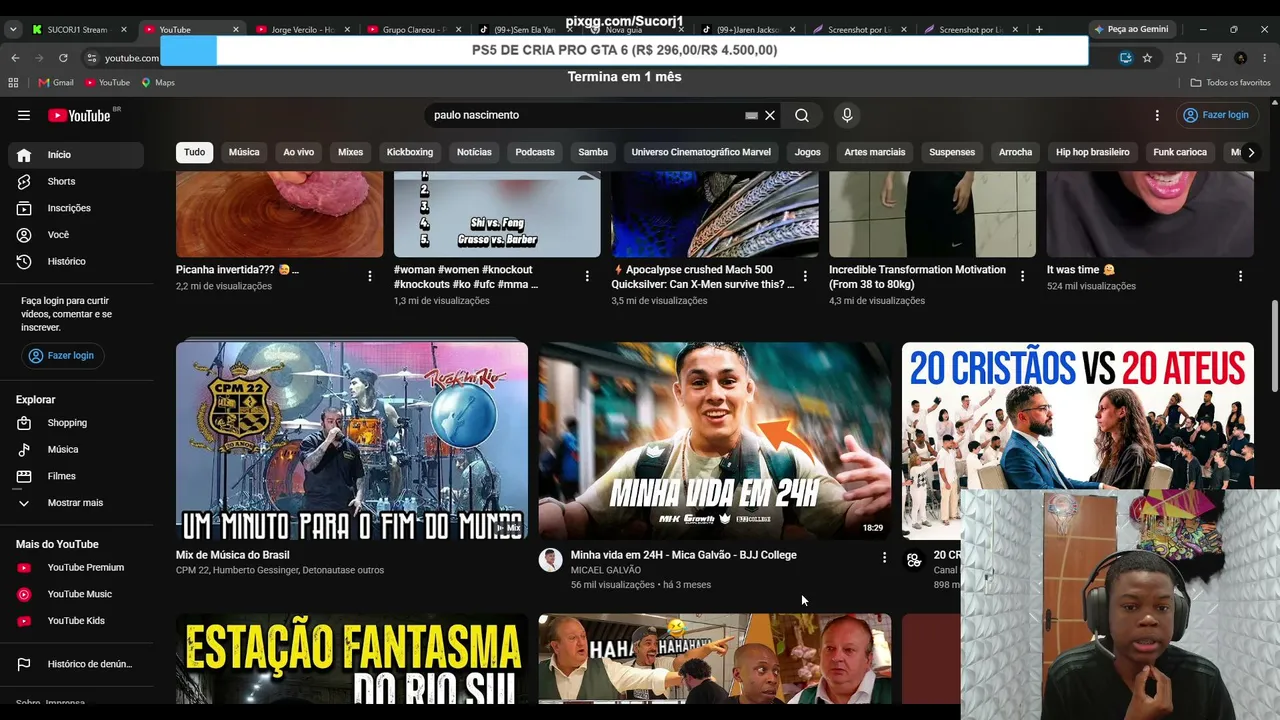This screenshot has width=1280, height=720.
Task: Select the Tudo filter chip
Action: [x=195, y=152]
